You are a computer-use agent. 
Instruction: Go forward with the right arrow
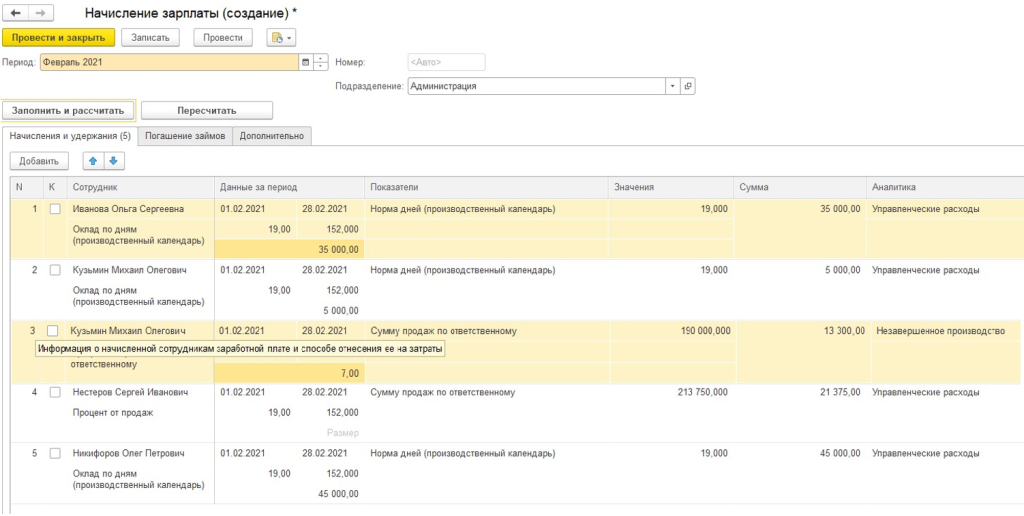41,13
